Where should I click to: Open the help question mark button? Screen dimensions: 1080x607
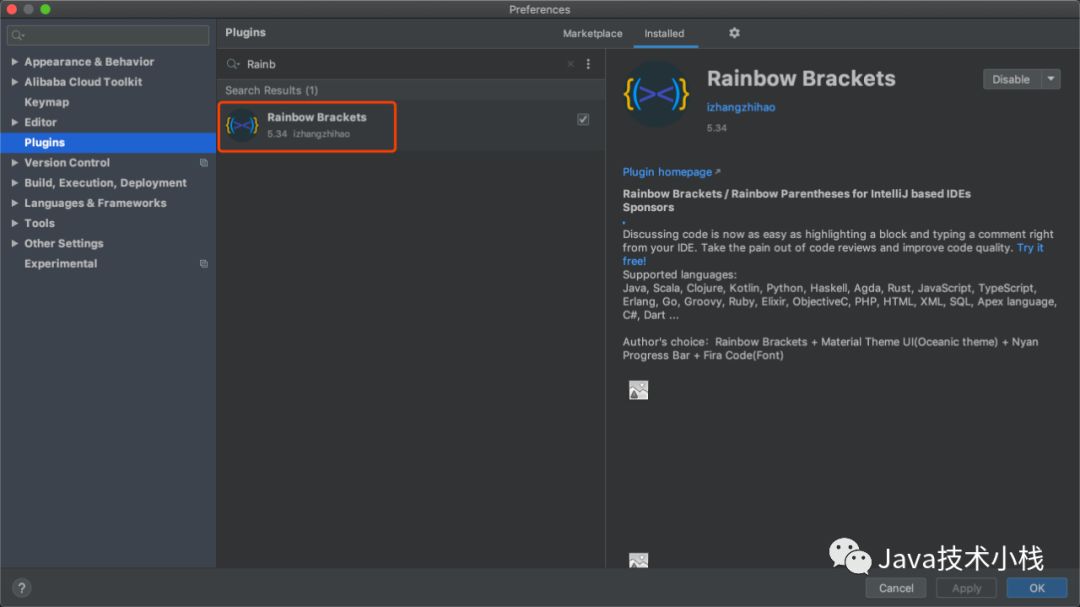(21, 588)
